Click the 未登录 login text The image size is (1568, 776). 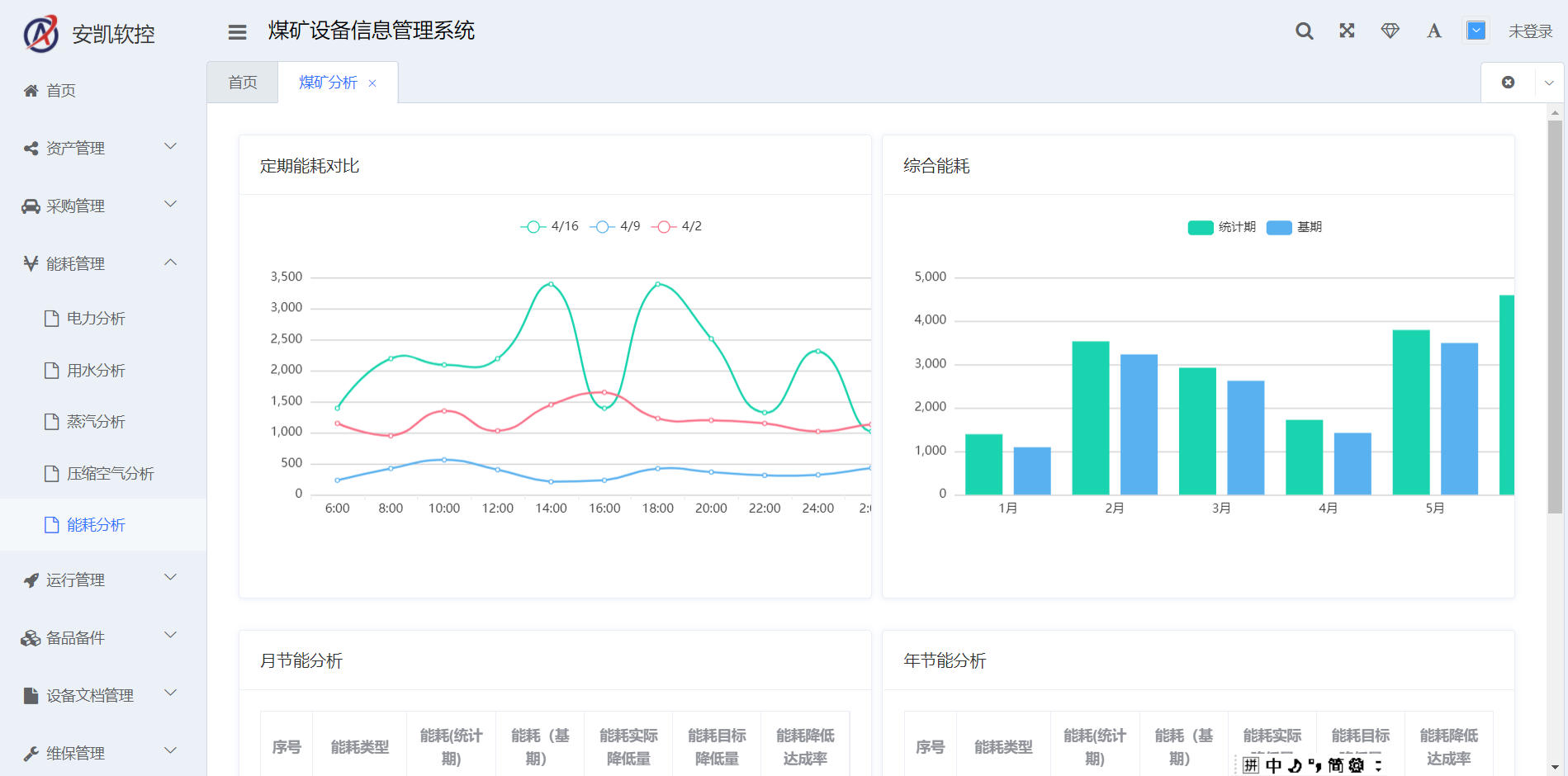tap(1531, 31)
